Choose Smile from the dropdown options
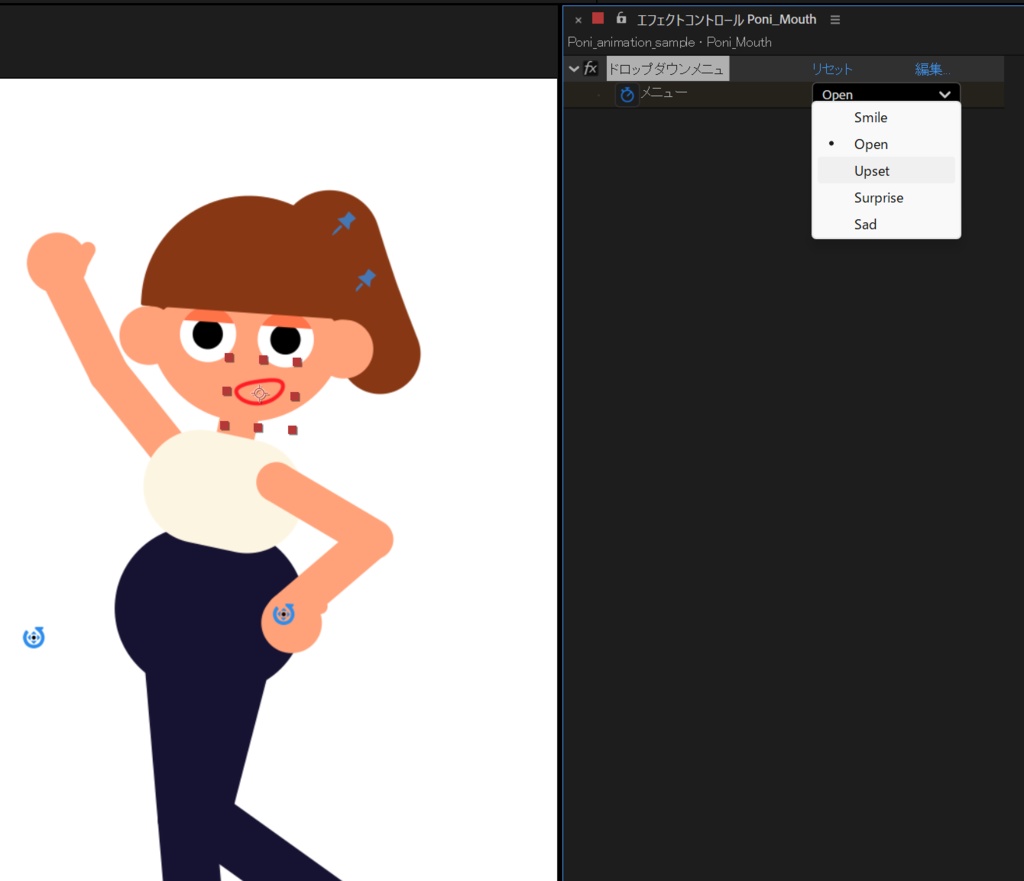1024x881 pixels. (x=869, y=117)
